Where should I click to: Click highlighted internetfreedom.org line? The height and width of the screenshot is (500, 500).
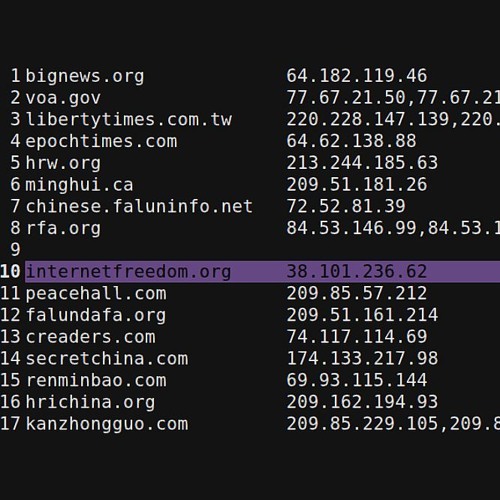click(262, 272)
